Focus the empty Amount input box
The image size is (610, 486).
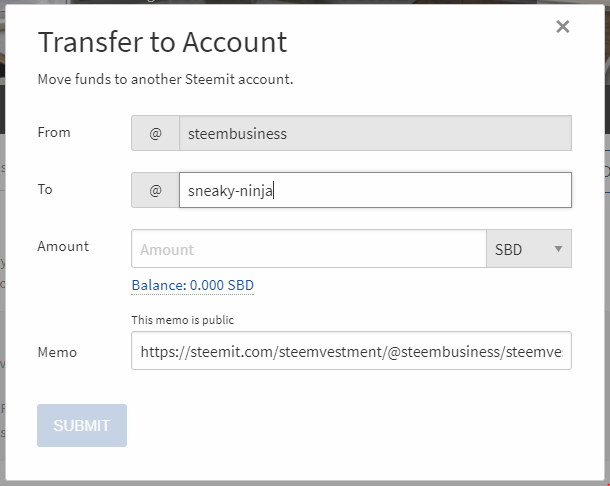(x=308, y=249)
